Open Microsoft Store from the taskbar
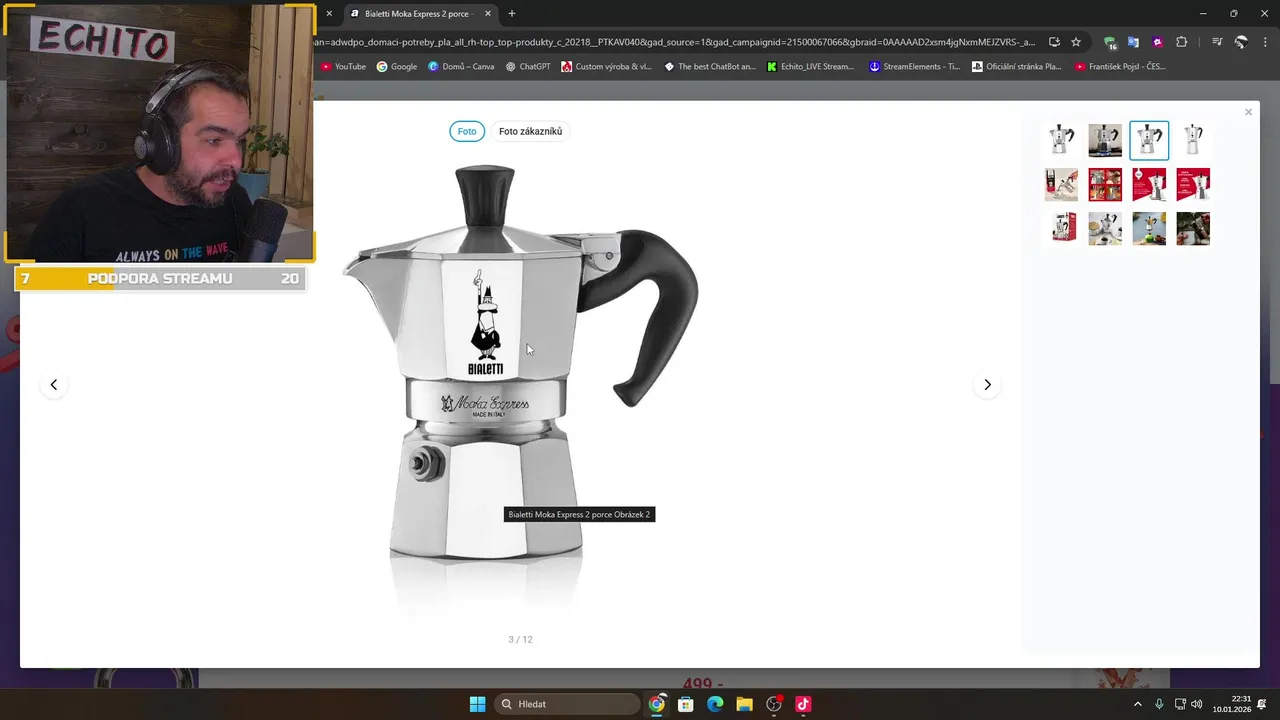Viewport: 1280px width, 720px height. pos(685,704)
